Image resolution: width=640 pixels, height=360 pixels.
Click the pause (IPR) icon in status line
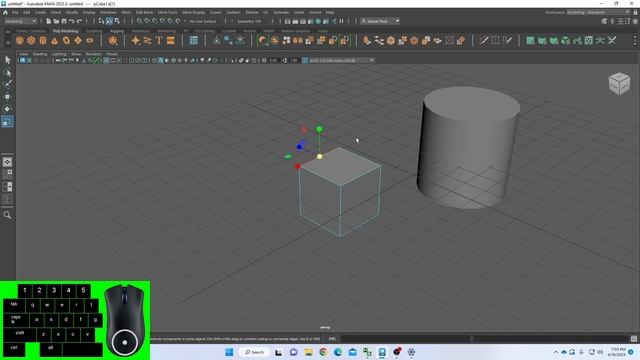(x=341, y=21)
